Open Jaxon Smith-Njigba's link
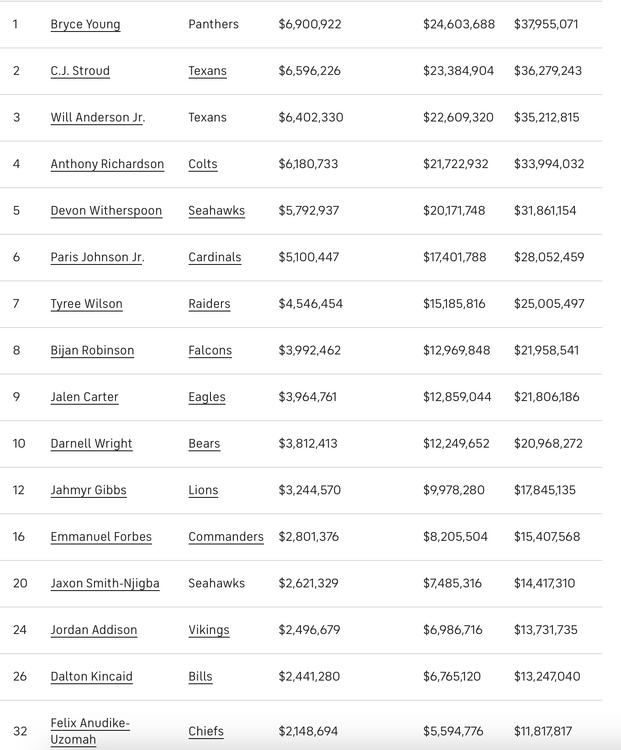Screen dimensions: 621x750 click(105, 583)
